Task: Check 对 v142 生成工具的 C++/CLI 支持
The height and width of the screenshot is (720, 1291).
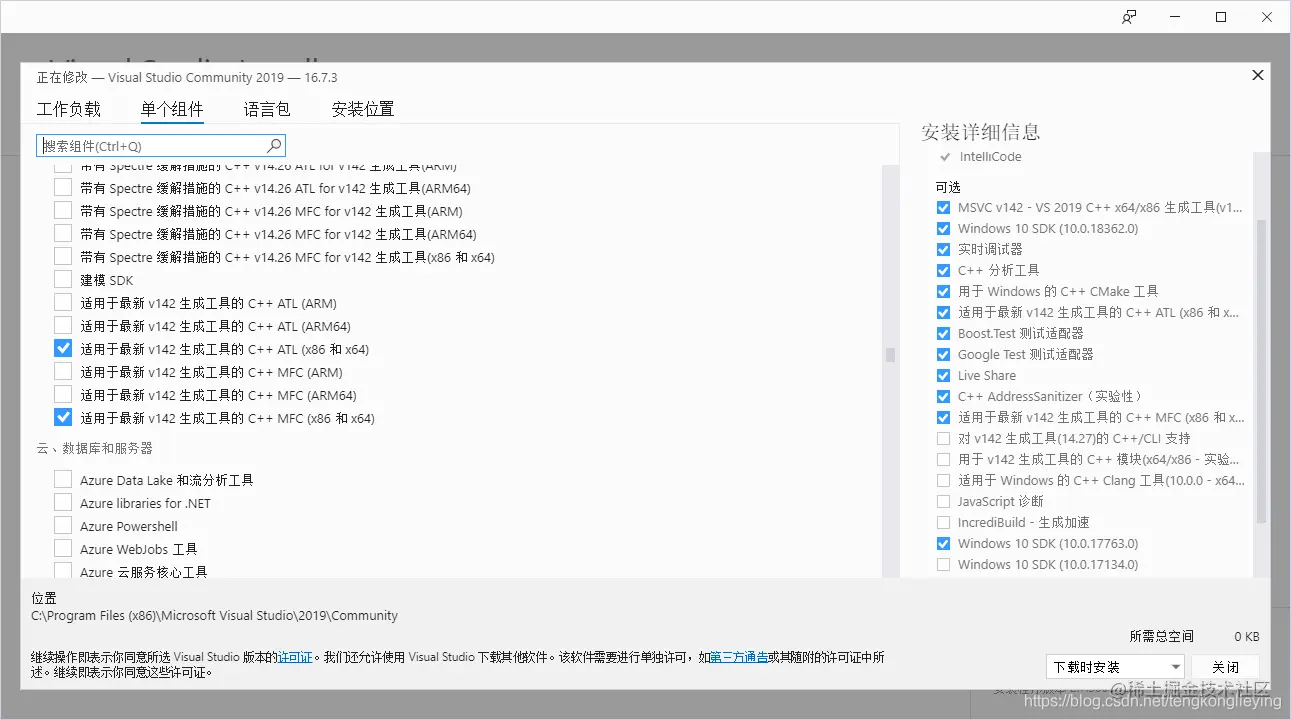Action: coord(943,438)
